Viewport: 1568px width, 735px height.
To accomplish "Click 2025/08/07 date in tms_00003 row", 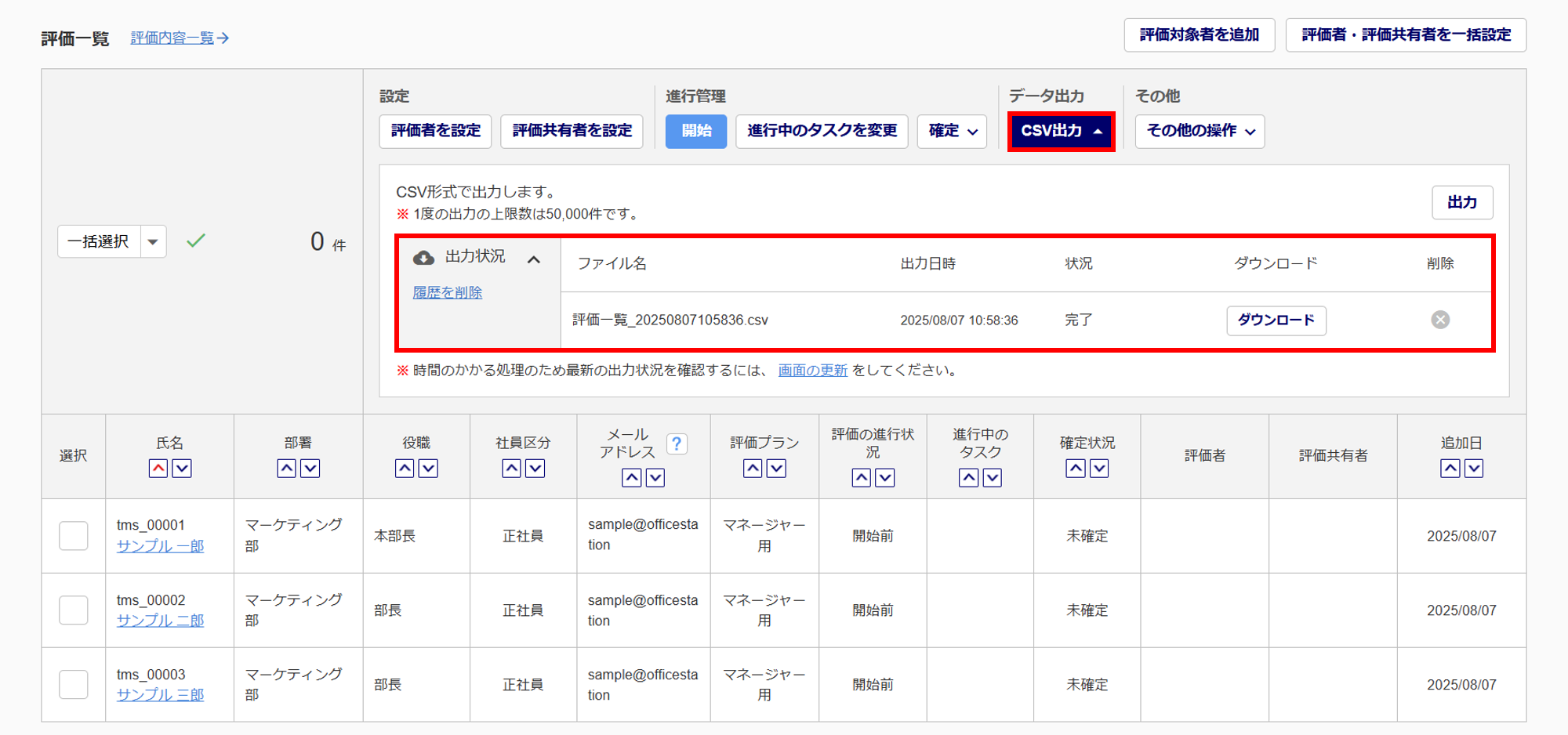I will coord(1461,685).
